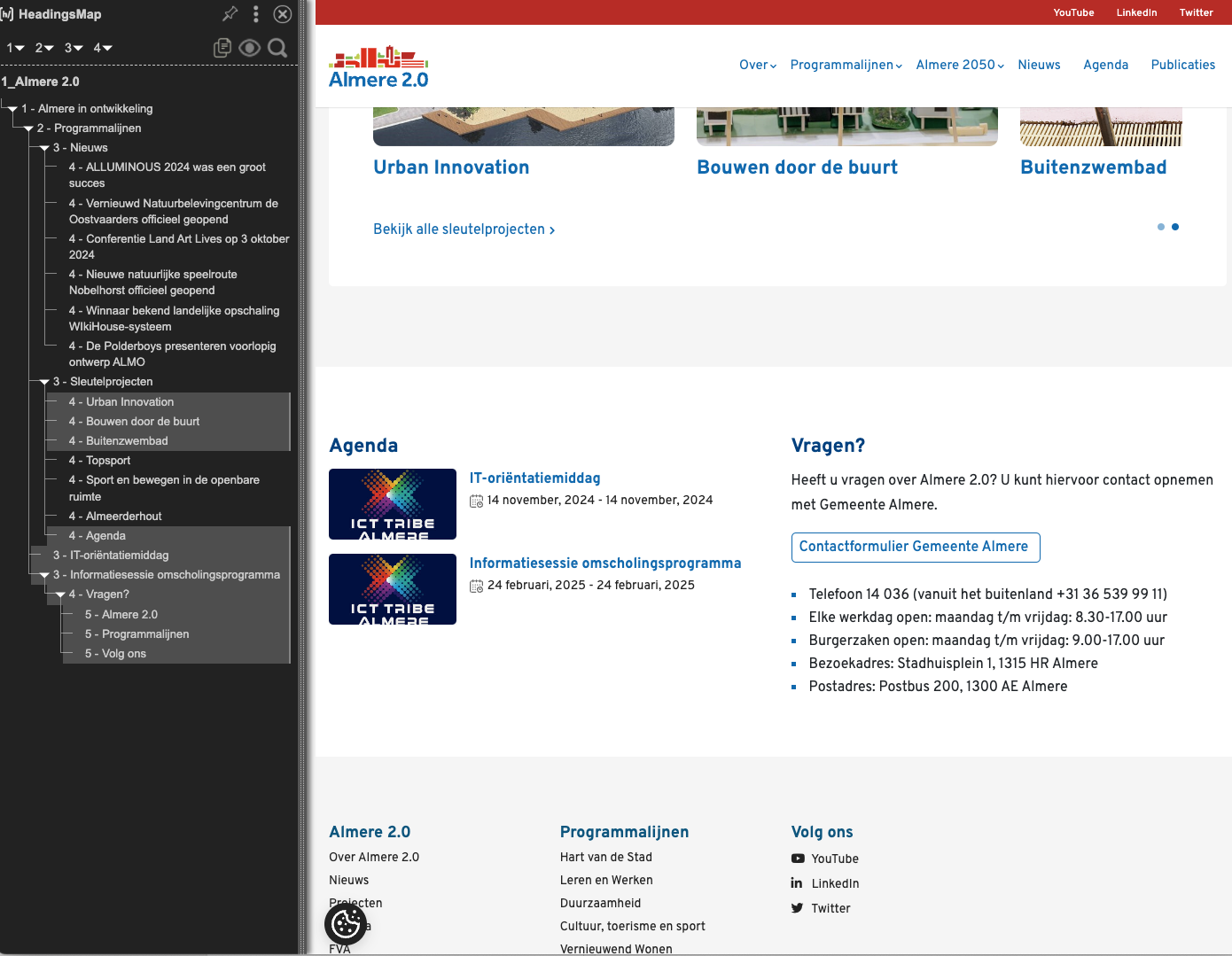Open 'Bouwen door de buurt' project title
This screenshot has height=956, width=1232.
click(x=797, y=167)
